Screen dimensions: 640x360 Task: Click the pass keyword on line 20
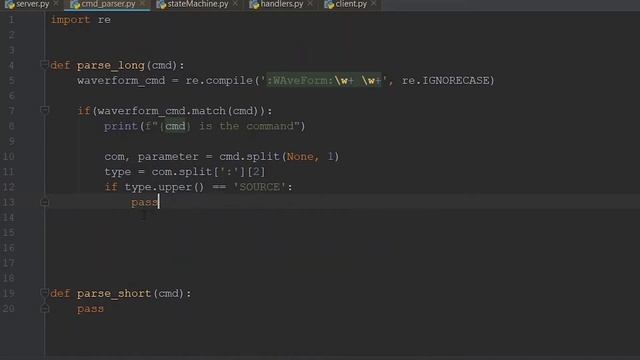90,309
